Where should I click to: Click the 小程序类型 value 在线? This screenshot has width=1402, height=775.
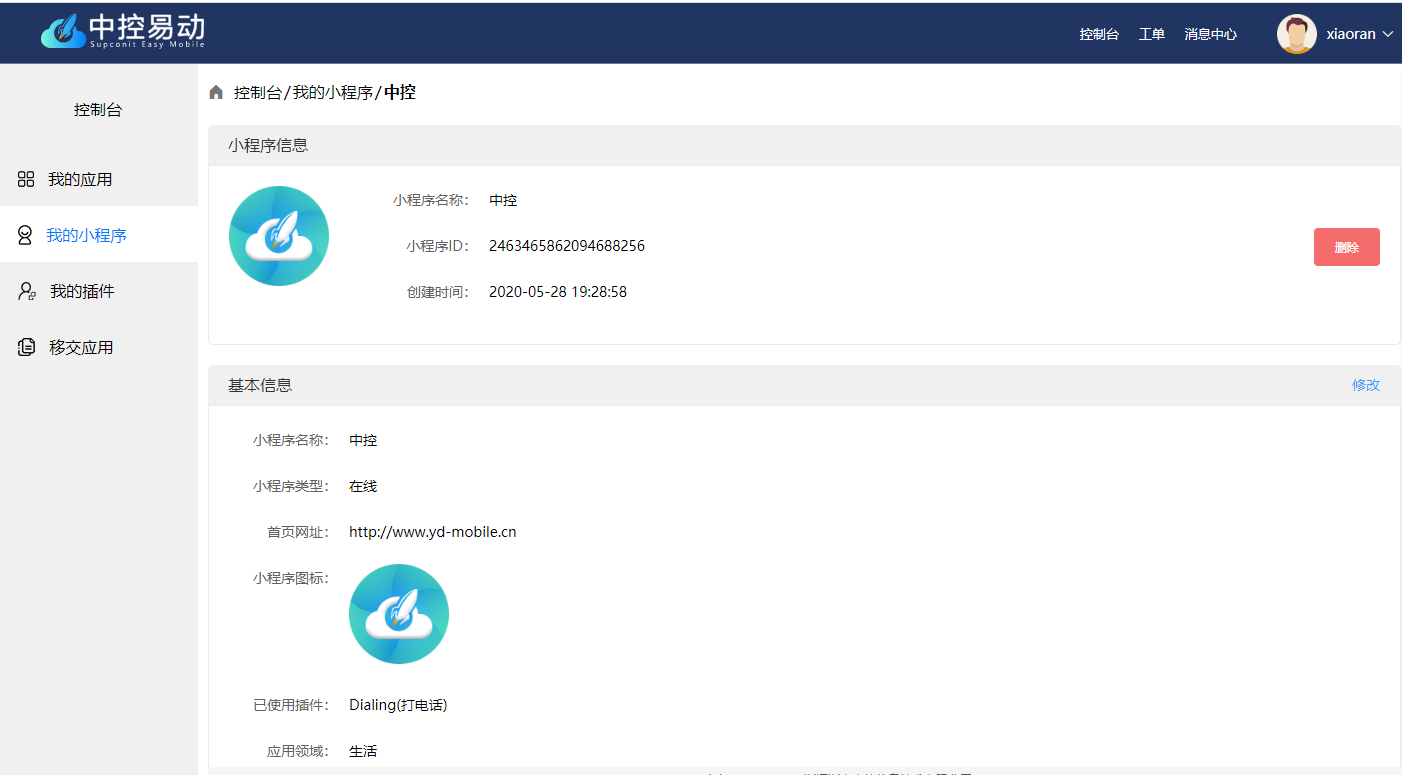point(363,486)
